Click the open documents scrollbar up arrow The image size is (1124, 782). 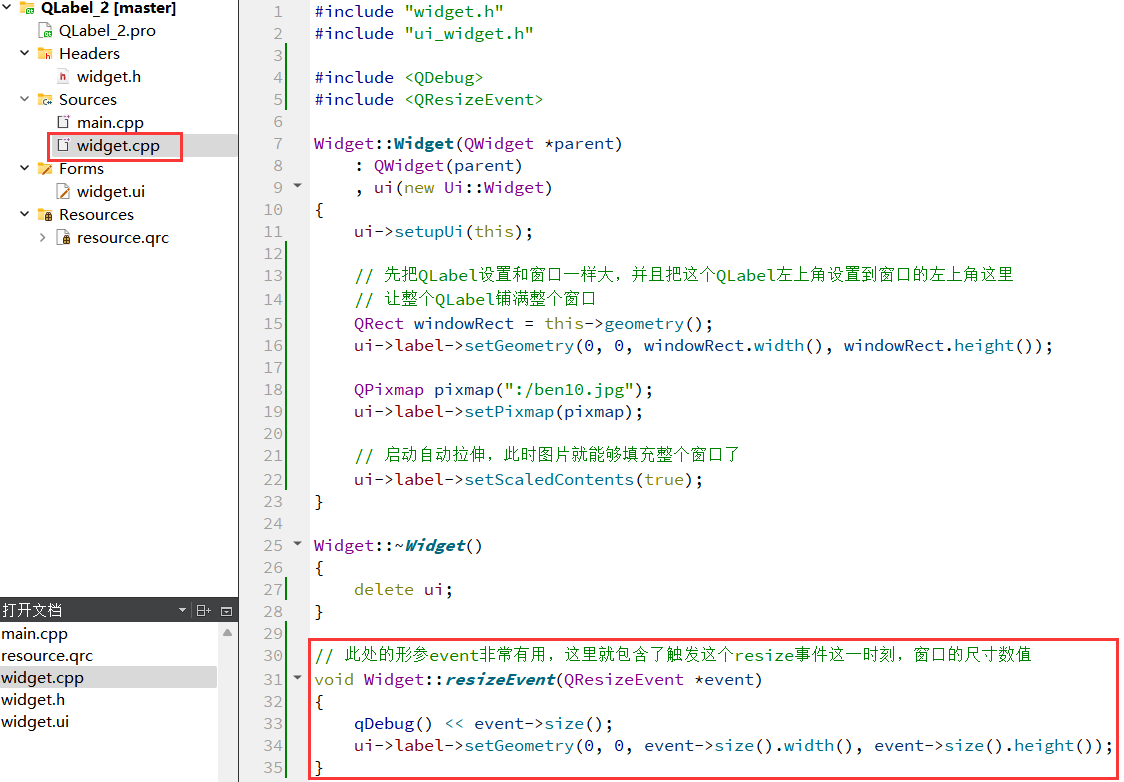pyautogui.click(x=227, y=633)
